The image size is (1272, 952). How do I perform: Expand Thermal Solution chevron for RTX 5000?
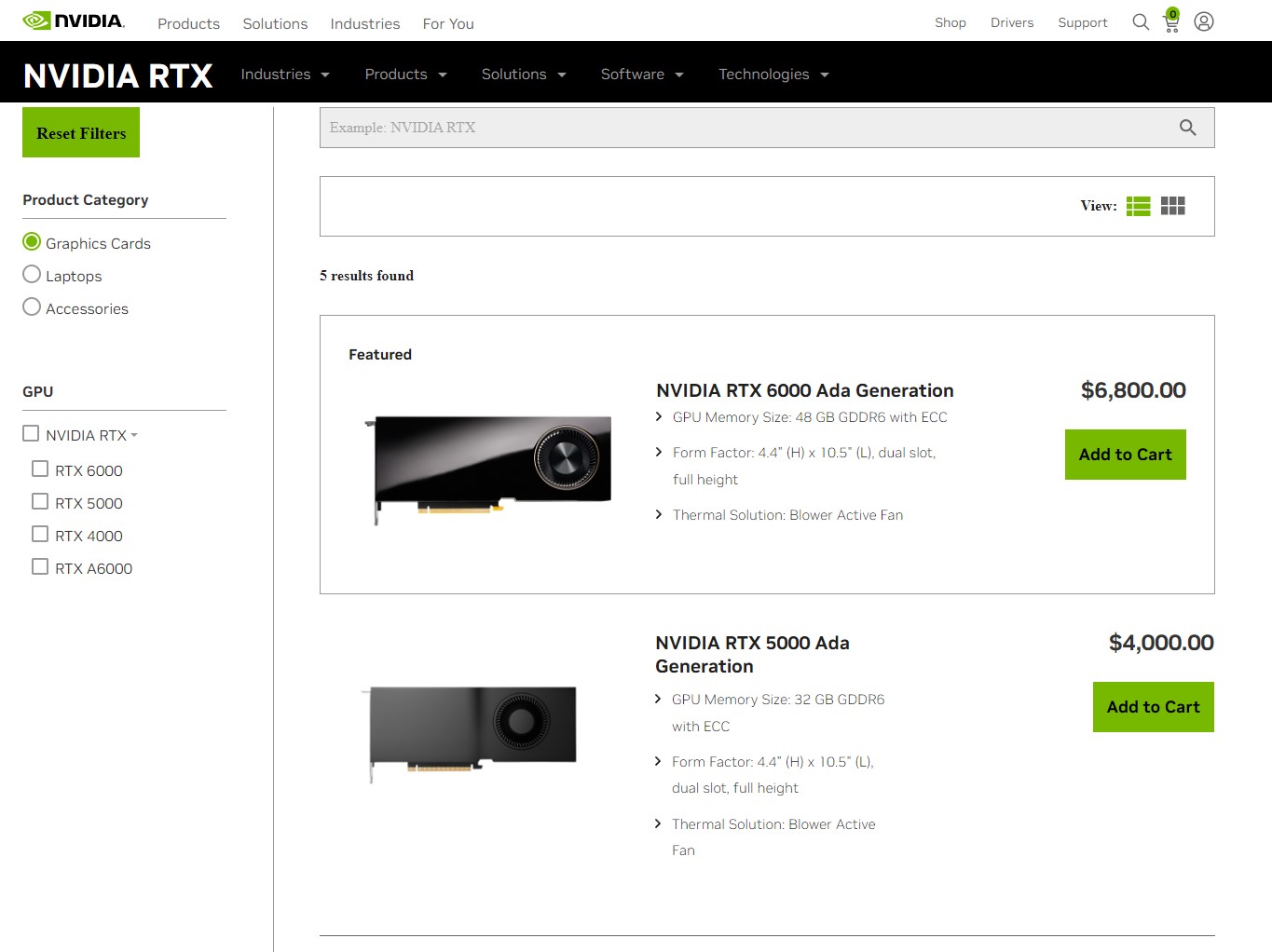click(x=658, y=823)
